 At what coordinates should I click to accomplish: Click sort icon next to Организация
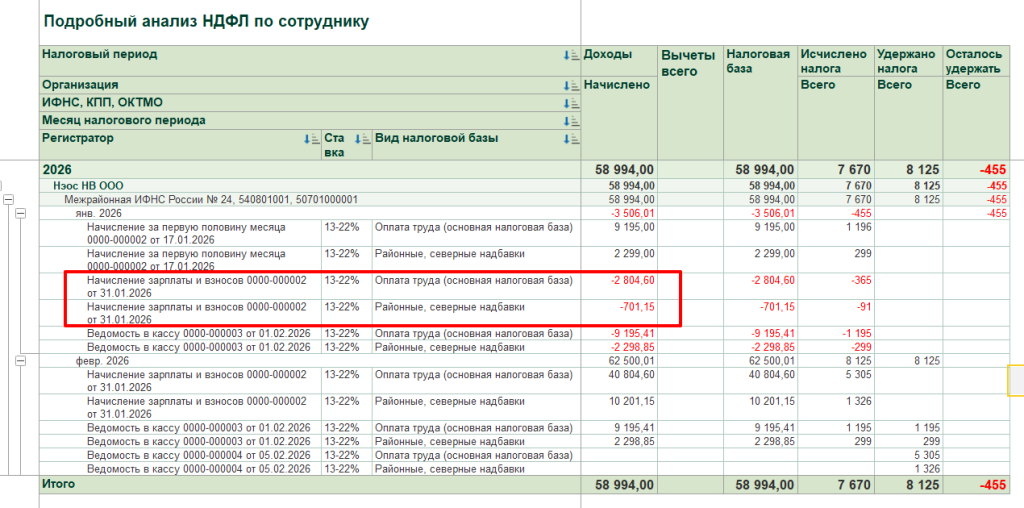point(569,86)
